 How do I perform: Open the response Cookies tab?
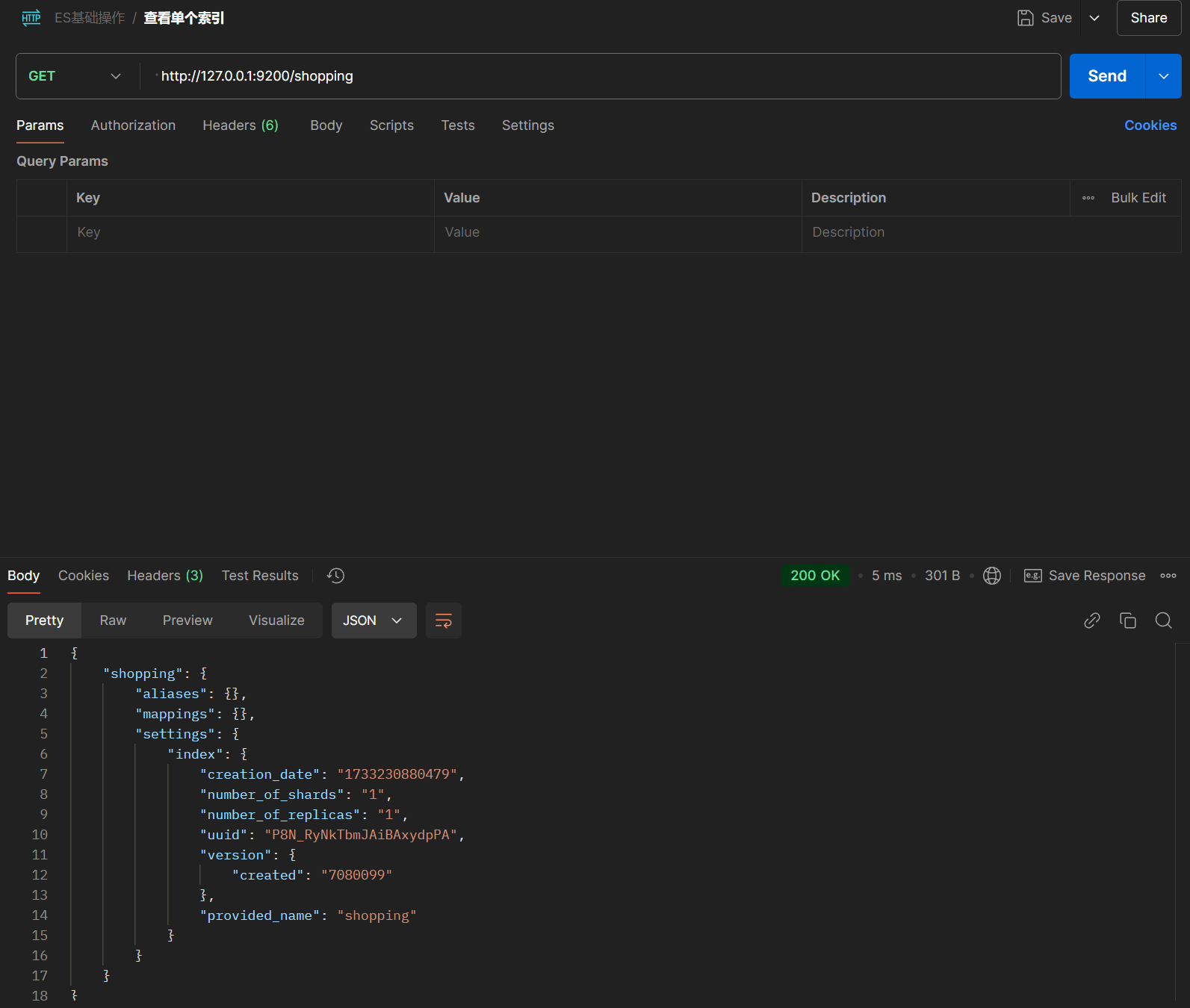[x=84, y=576]
